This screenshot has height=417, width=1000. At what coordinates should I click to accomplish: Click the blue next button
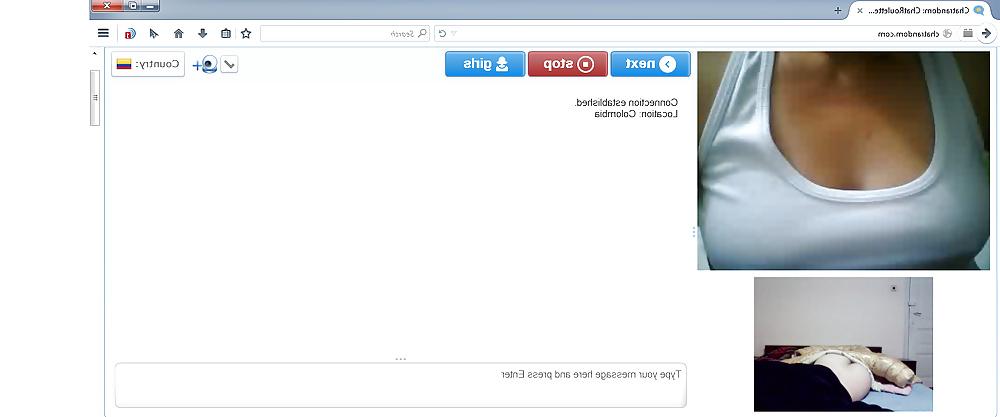(x=651, y=64)
